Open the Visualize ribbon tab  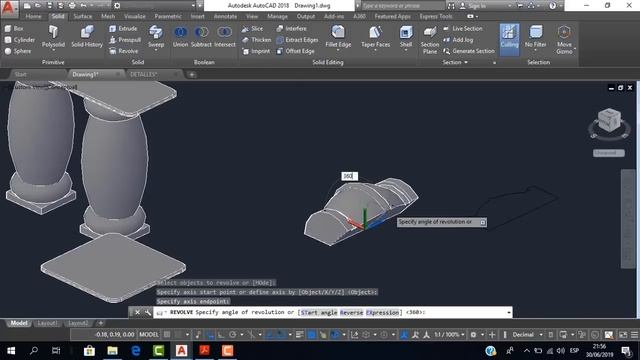135,16
